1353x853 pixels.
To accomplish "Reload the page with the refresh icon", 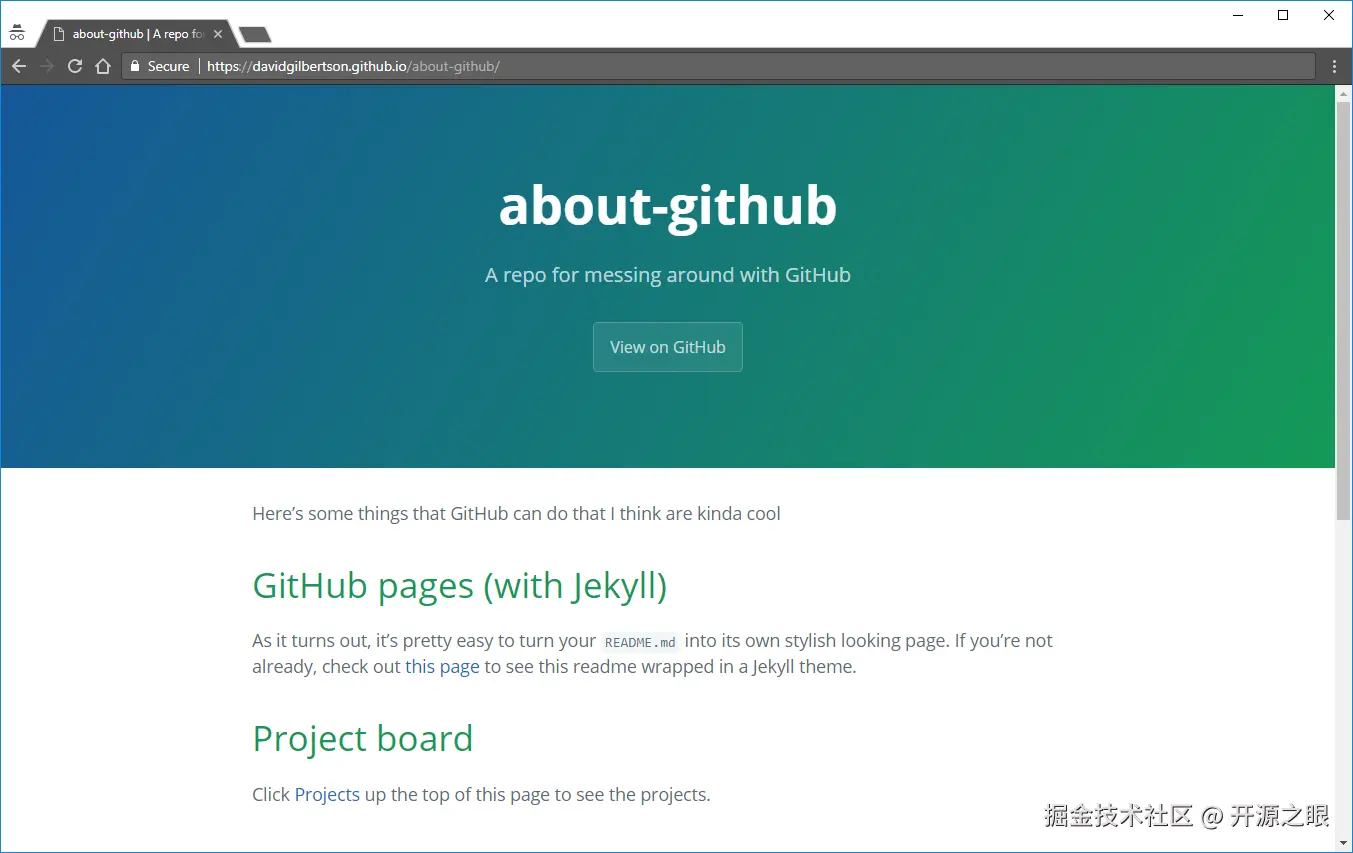I will click(x=74, y=66).
